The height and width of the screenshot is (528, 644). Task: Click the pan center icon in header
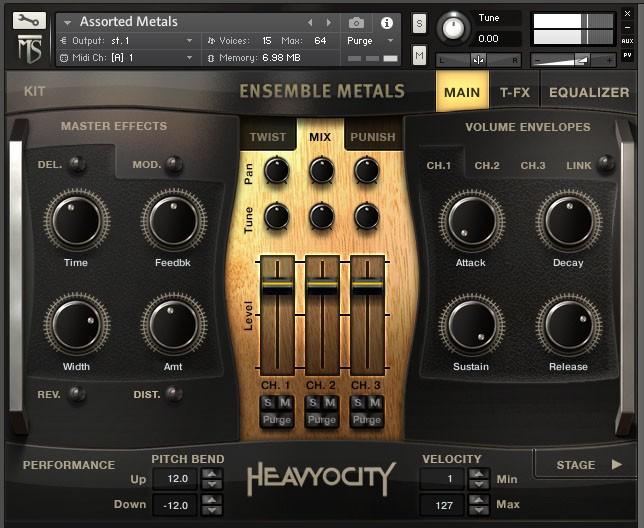(x=478, y=60)
